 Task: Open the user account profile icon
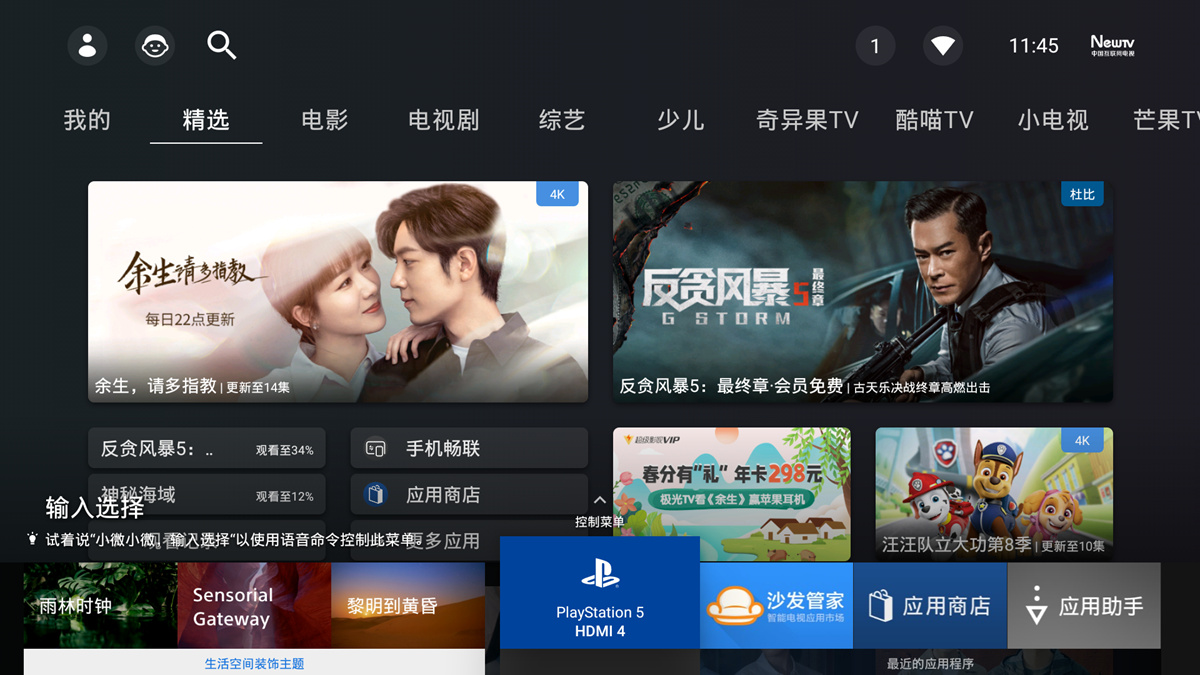click(87, 45)
